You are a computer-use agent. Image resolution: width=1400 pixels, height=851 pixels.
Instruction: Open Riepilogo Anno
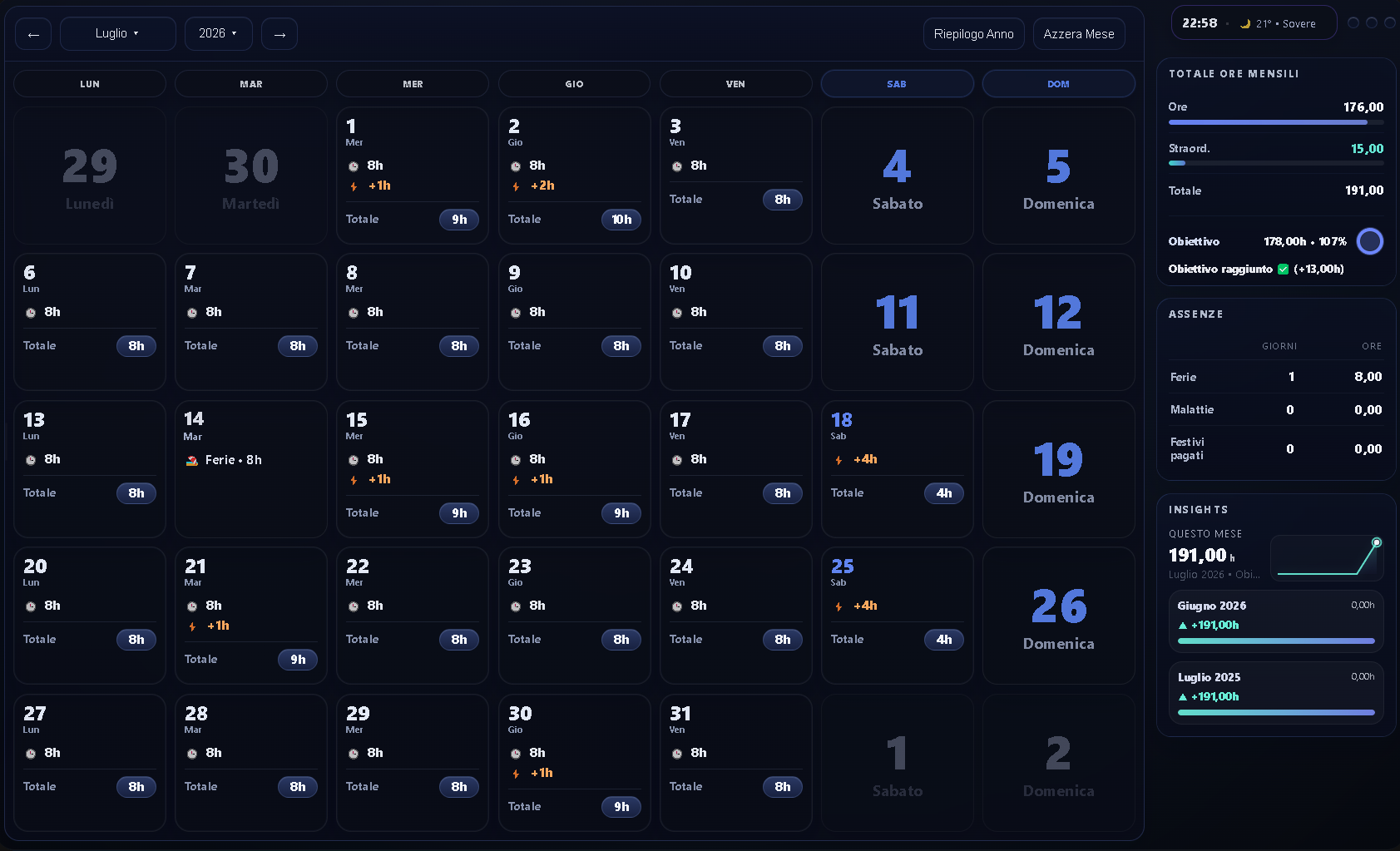tap(973, 34)
